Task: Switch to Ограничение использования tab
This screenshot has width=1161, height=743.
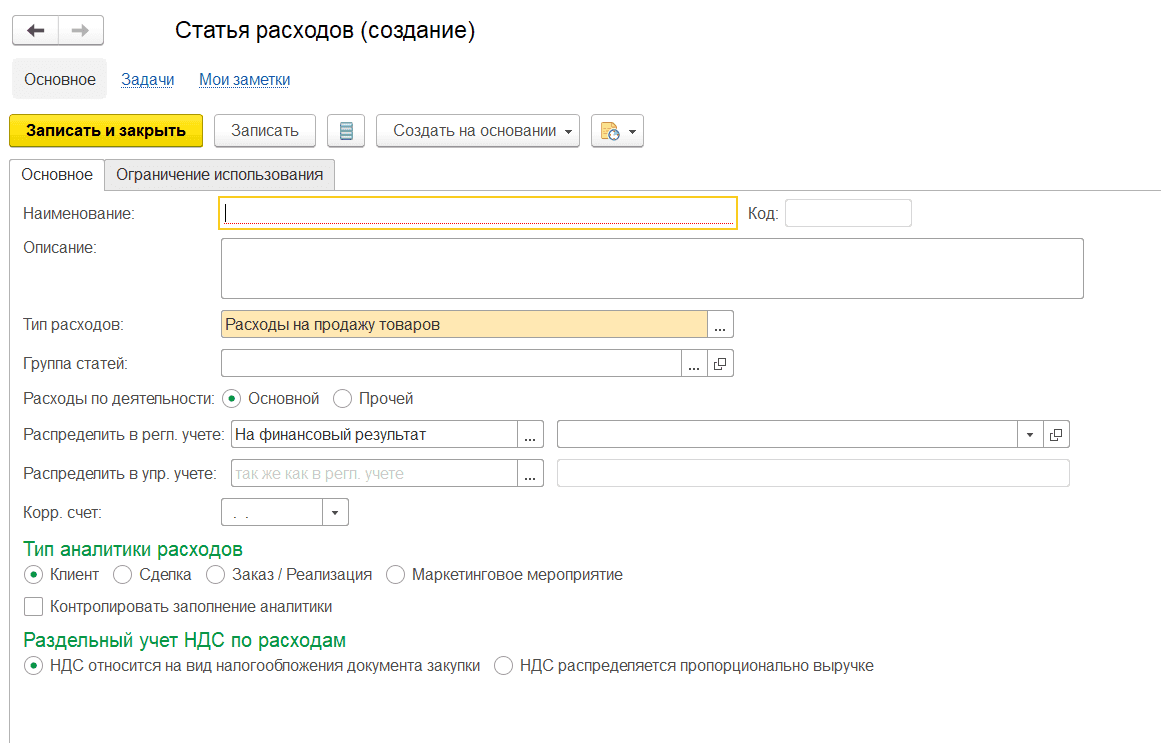Action: [219, 175]
